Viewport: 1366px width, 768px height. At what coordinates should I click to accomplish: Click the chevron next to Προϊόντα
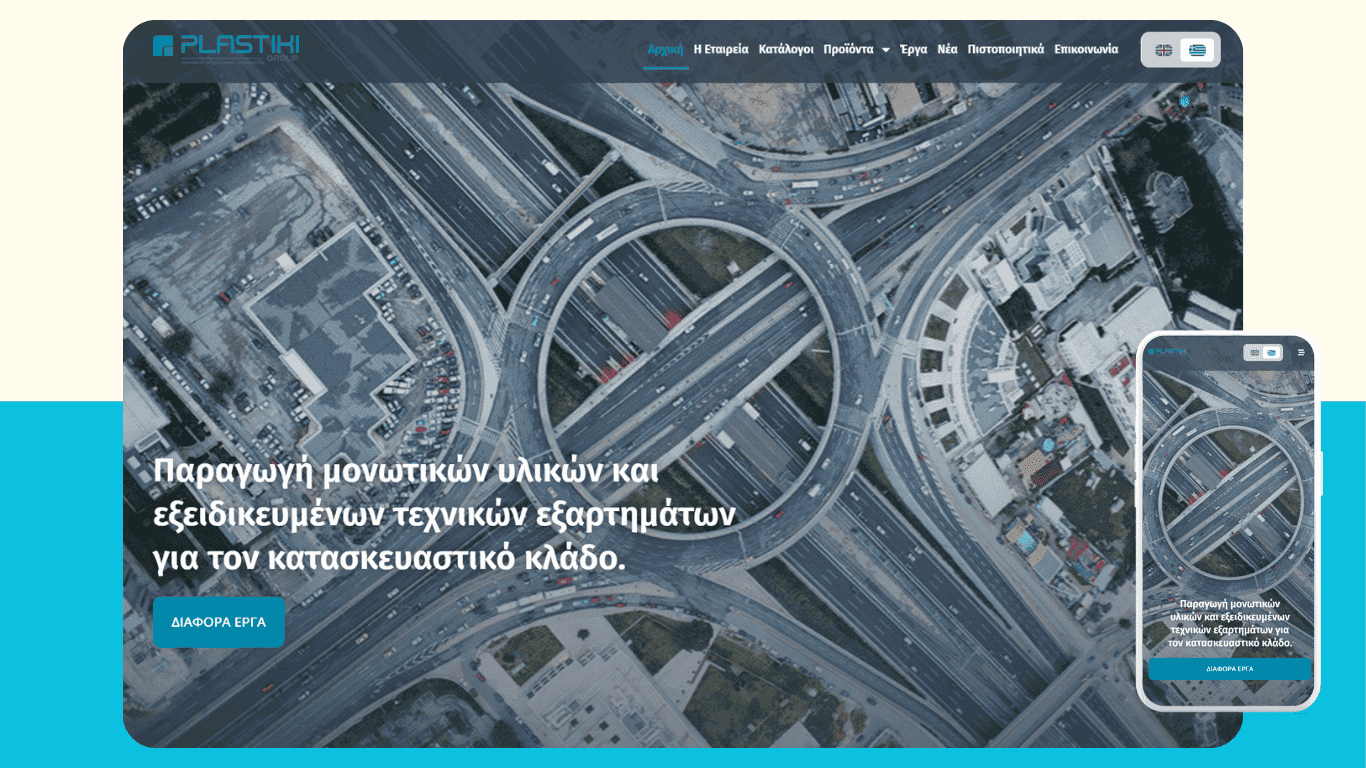(884, 48)
